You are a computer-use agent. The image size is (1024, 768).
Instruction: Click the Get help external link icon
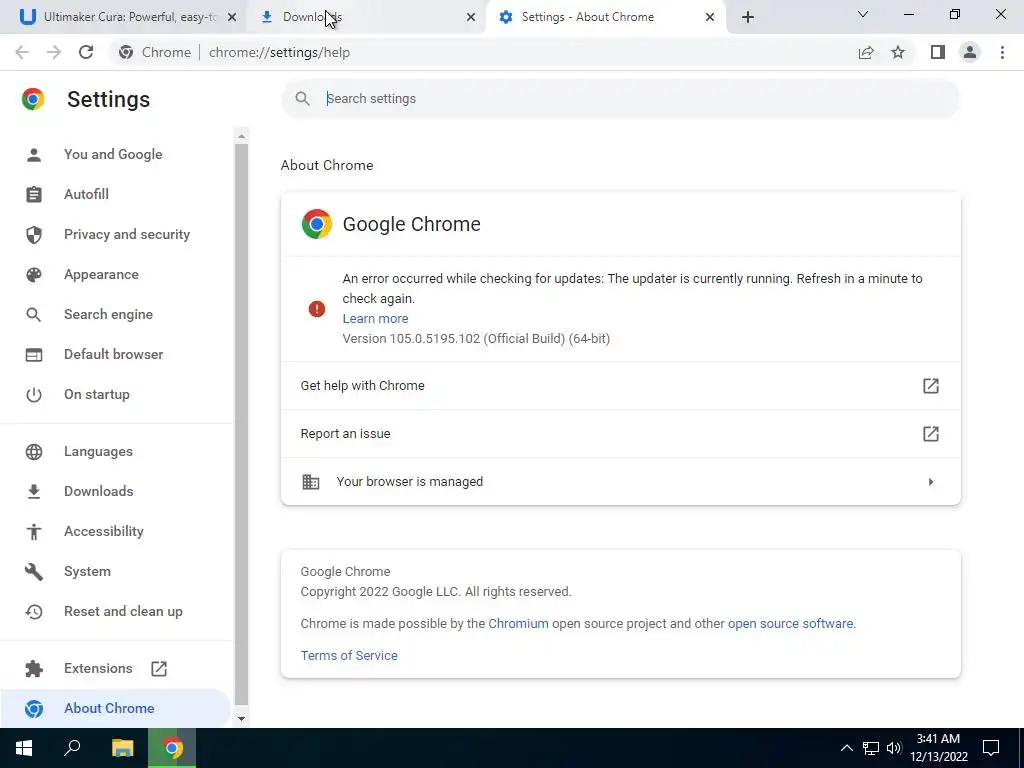(931, 386)
